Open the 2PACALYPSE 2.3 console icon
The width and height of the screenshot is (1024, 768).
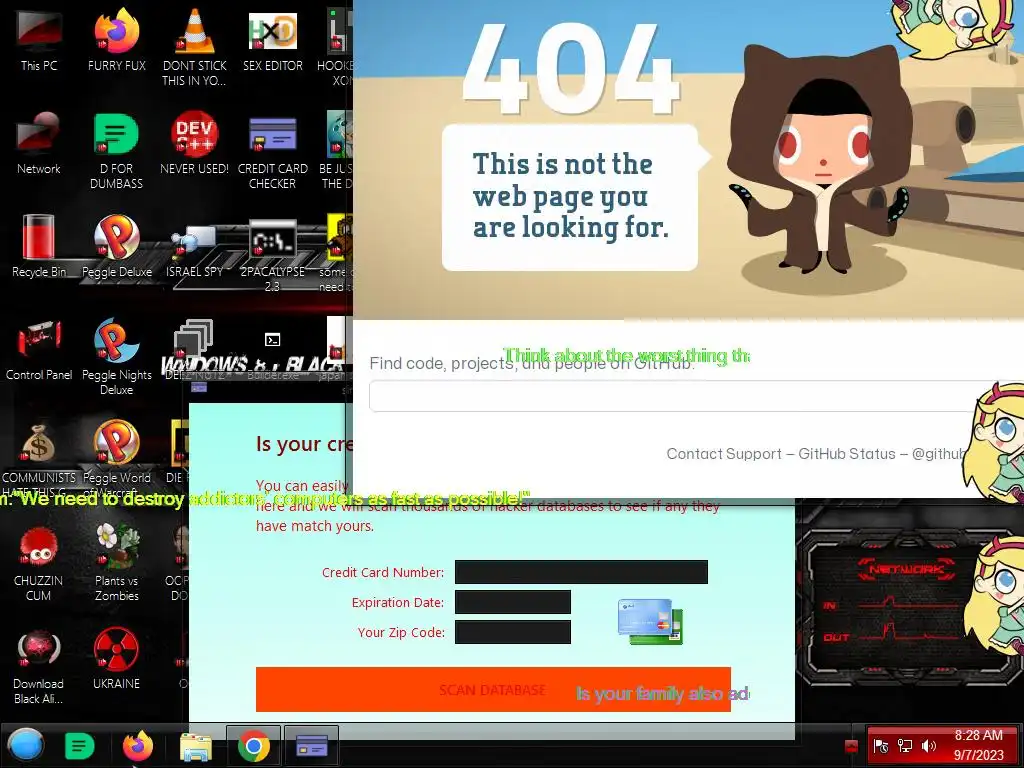point(272,256)
